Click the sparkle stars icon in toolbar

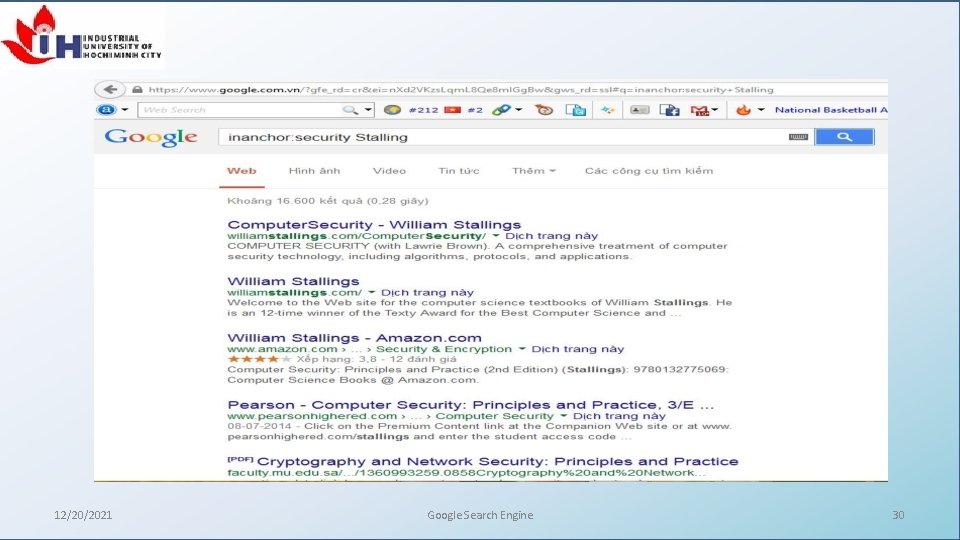point(607,110)
